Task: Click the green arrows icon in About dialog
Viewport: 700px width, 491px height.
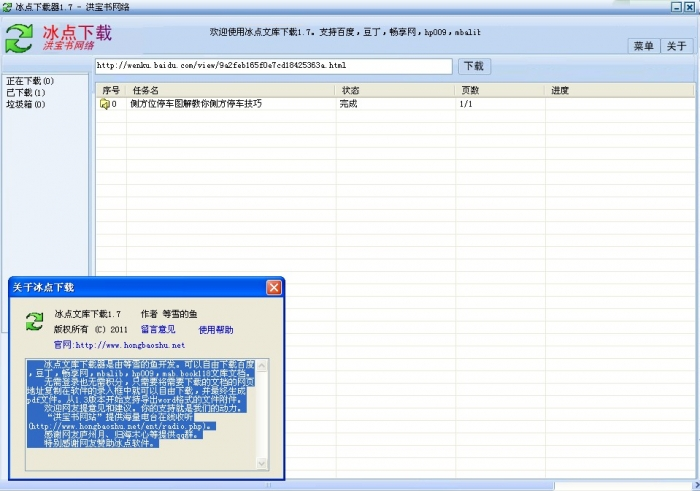Action: [x=34, y=321]
